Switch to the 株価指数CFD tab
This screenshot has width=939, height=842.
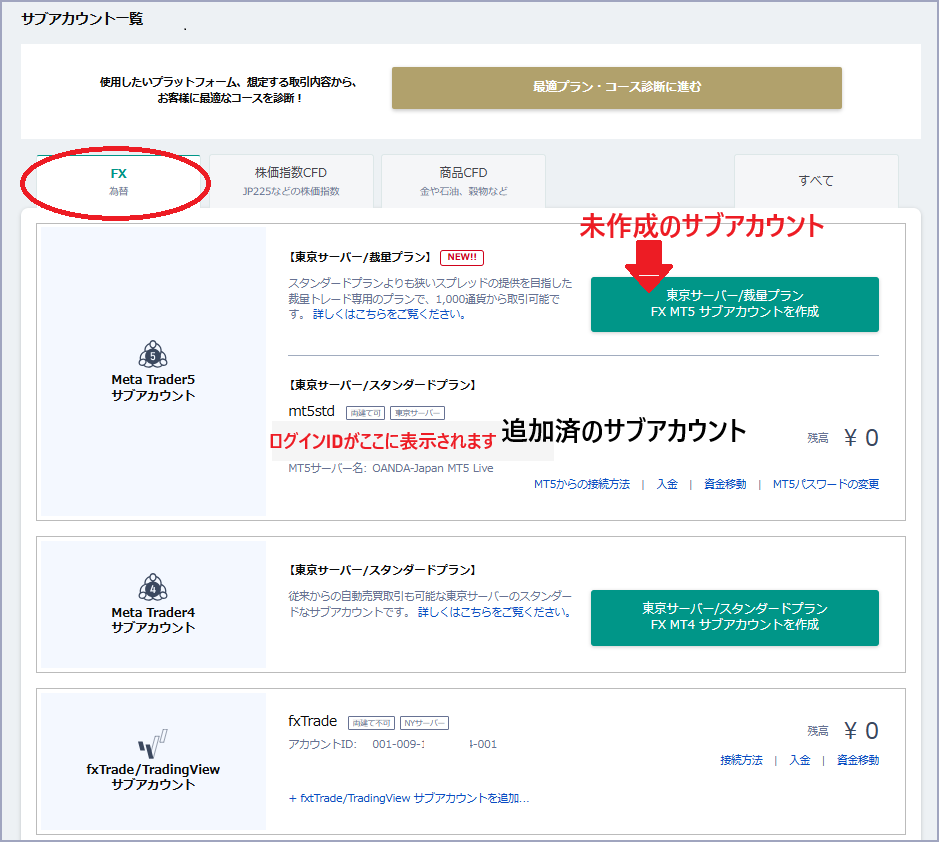291,181
